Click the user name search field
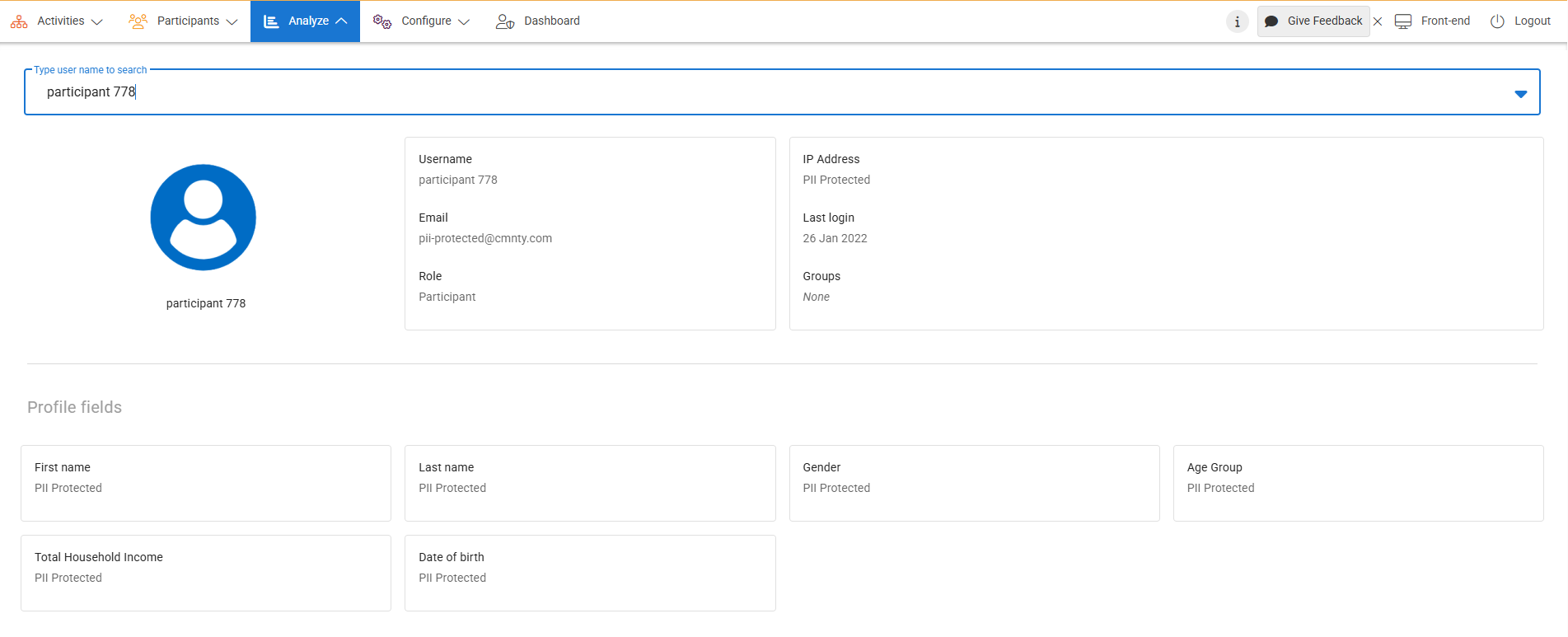 pyautogui.click(x=742, y=92)
